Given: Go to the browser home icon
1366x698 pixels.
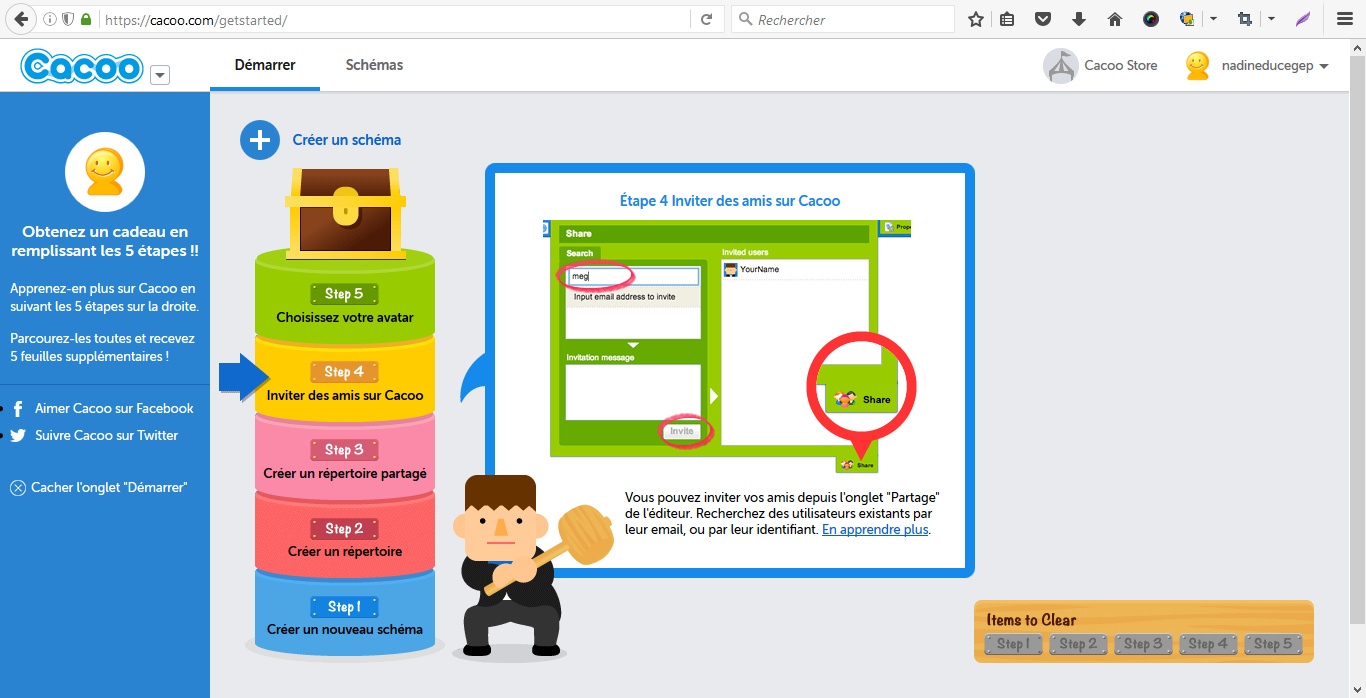Looking at the screenshot, I should click(1115, 19).
